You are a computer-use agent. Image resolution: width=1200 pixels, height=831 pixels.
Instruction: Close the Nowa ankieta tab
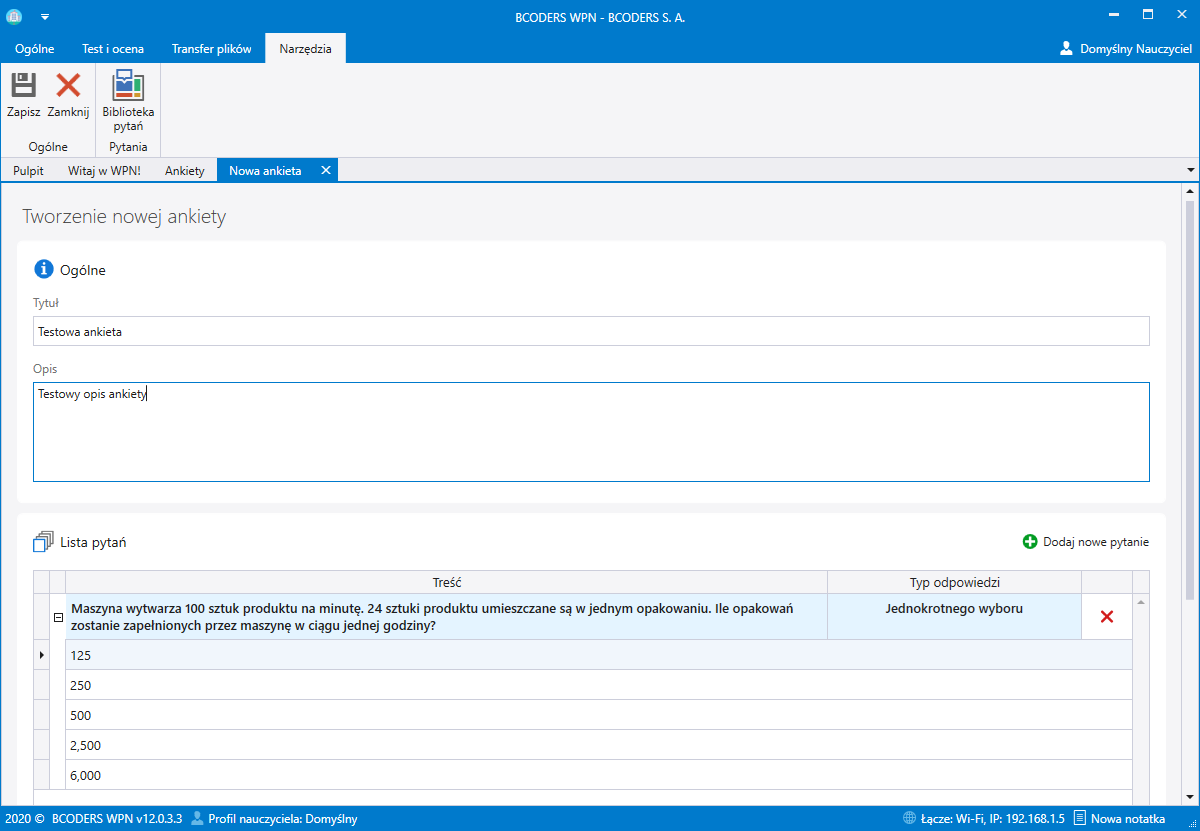pyautogui.click(x=325, y=170)
